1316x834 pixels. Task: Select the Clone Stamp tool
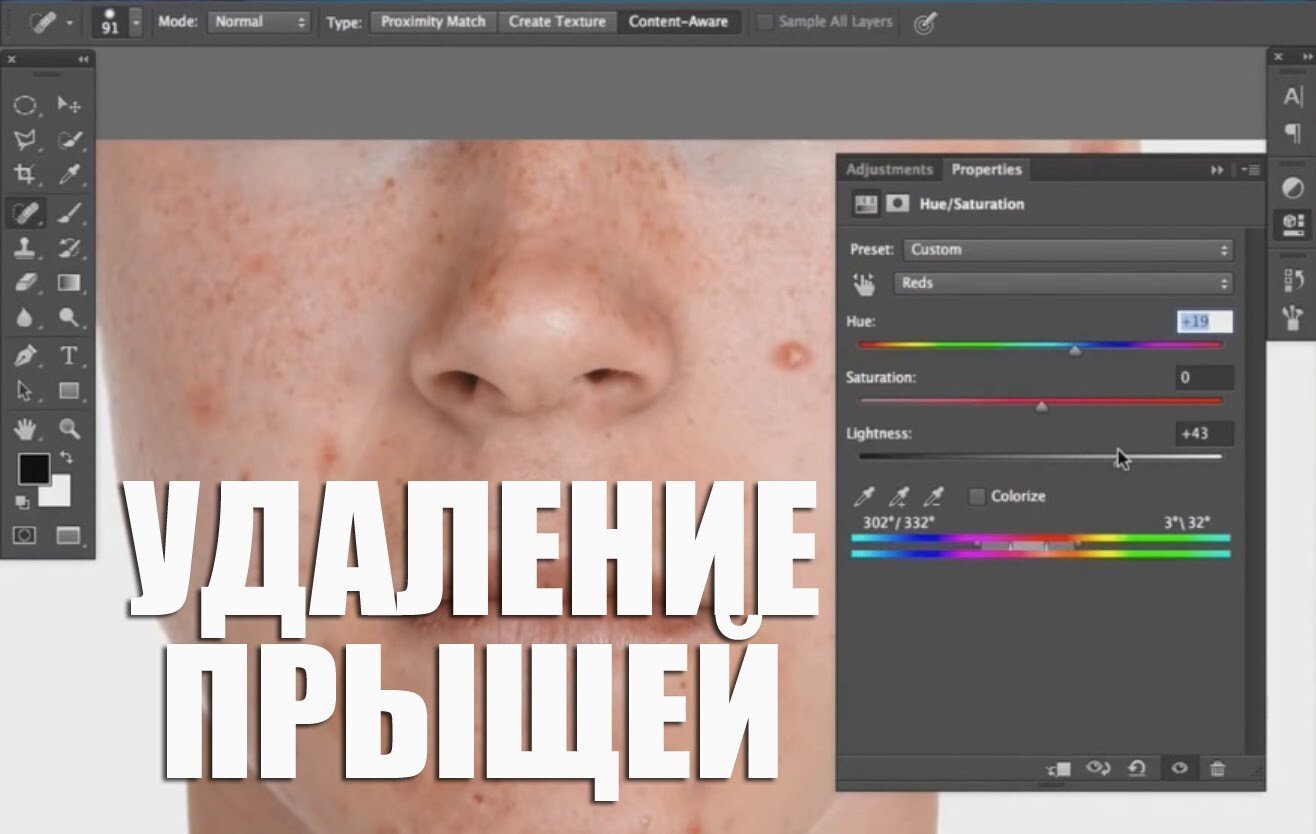coord(25,248)
